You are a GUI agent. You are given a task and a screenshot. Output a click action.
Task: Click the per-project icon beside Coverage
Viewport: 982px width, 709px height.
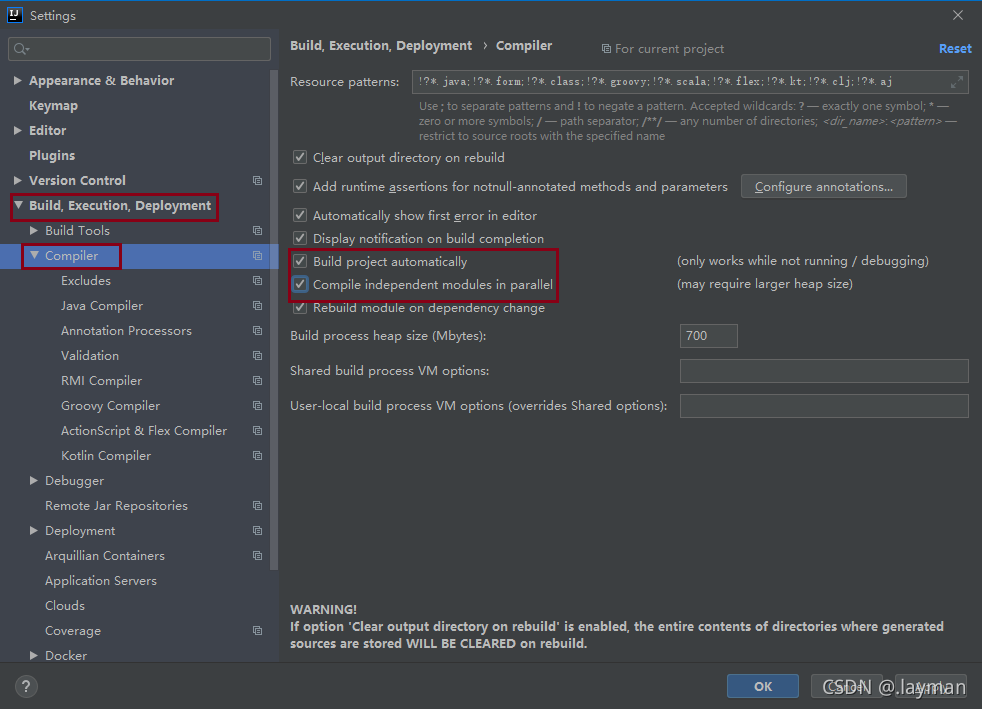(x=257, y=631)
